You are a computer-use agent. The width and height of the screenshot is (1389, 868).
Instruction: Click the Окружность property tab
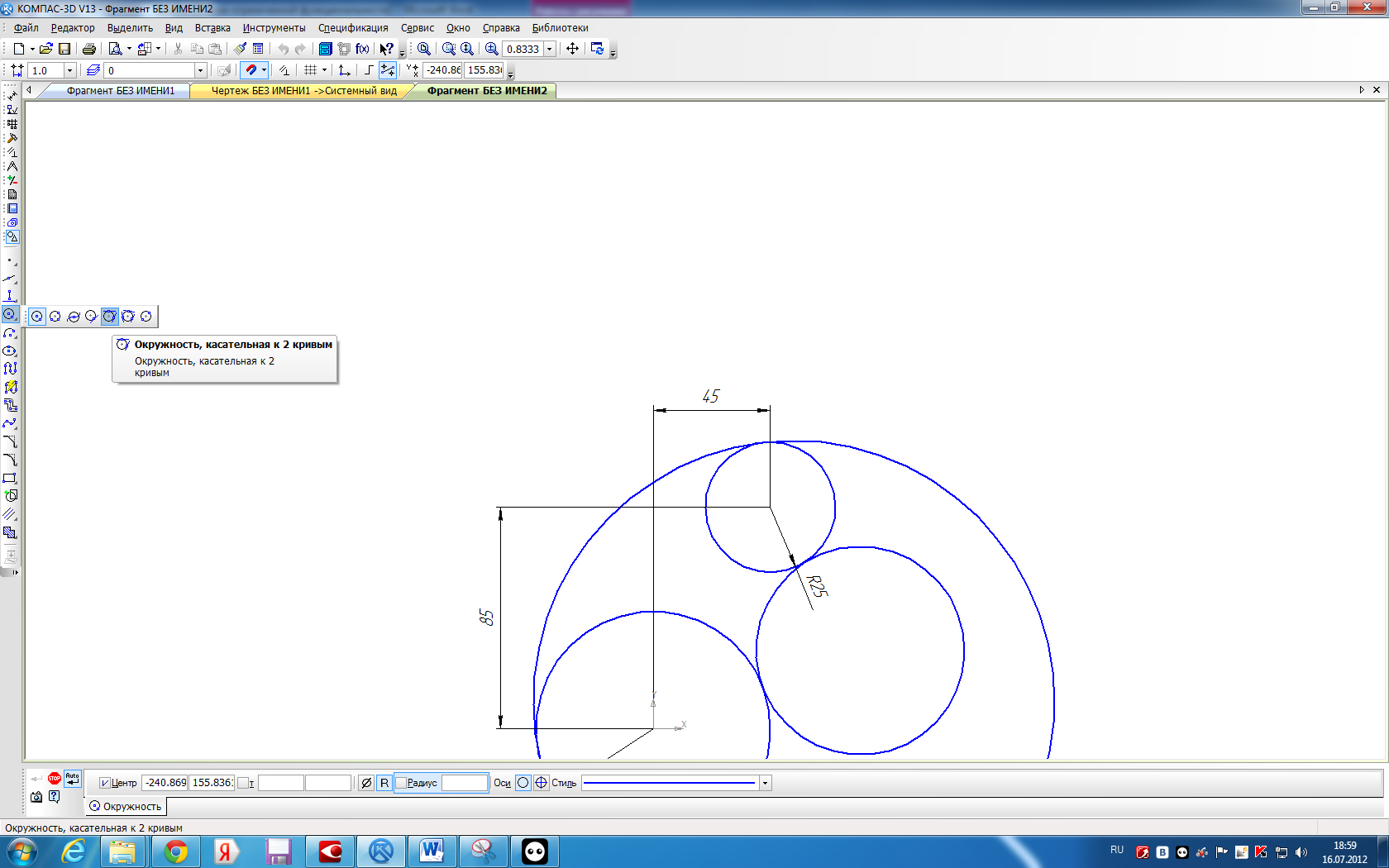126,806
